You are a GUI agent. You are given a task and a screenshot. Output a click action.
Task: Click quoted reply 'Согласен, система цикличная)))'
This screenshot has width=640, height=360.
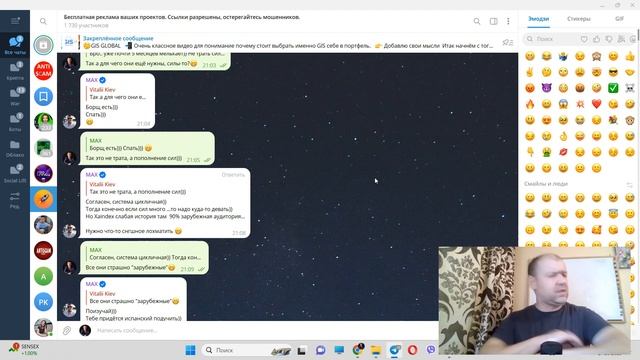[x=145, y=253]
